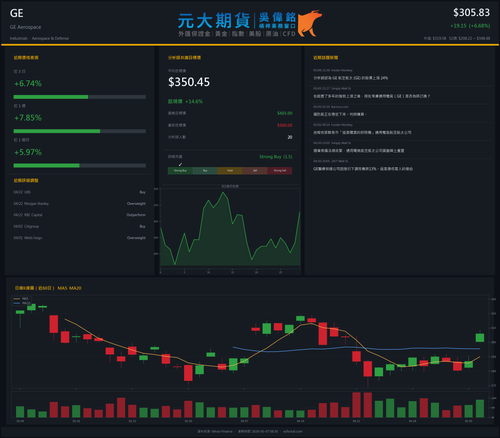Viewport: 500px width, 438px height.
Task: Select the RBC Capital Outperform rating row
Action: tap(80, 215)
